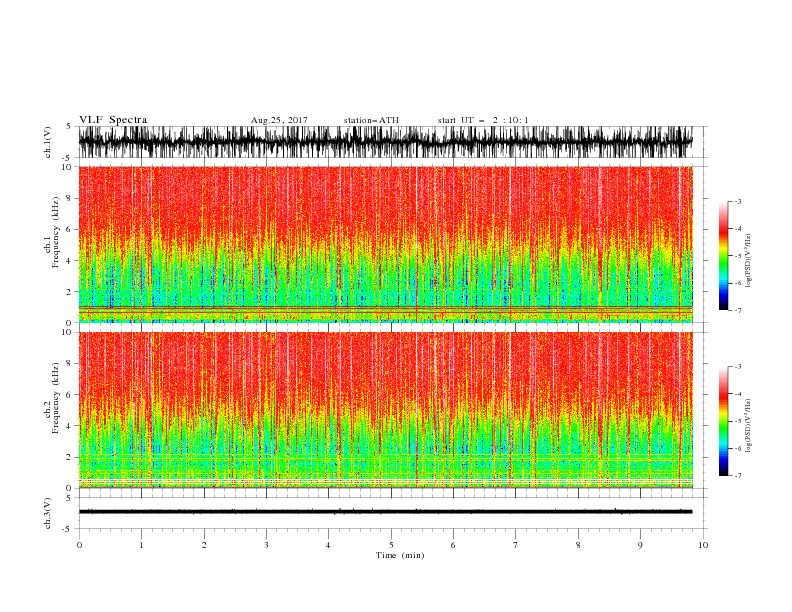Click the ch.2 spectrogram color scale bar
The width and height of the screenshot is (792, 612).
[723, 421]
